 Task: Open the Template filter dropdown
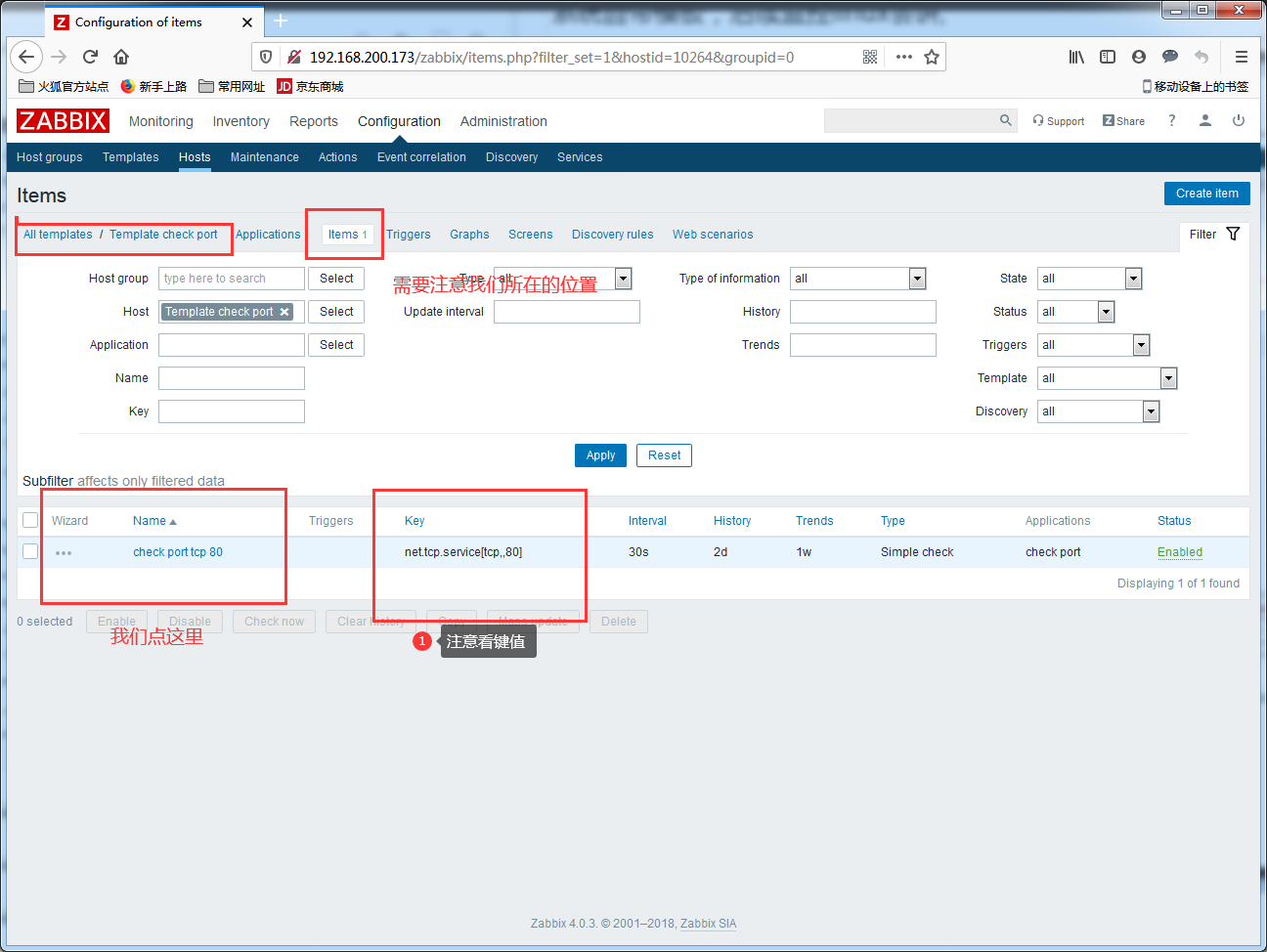[1107, 378]
